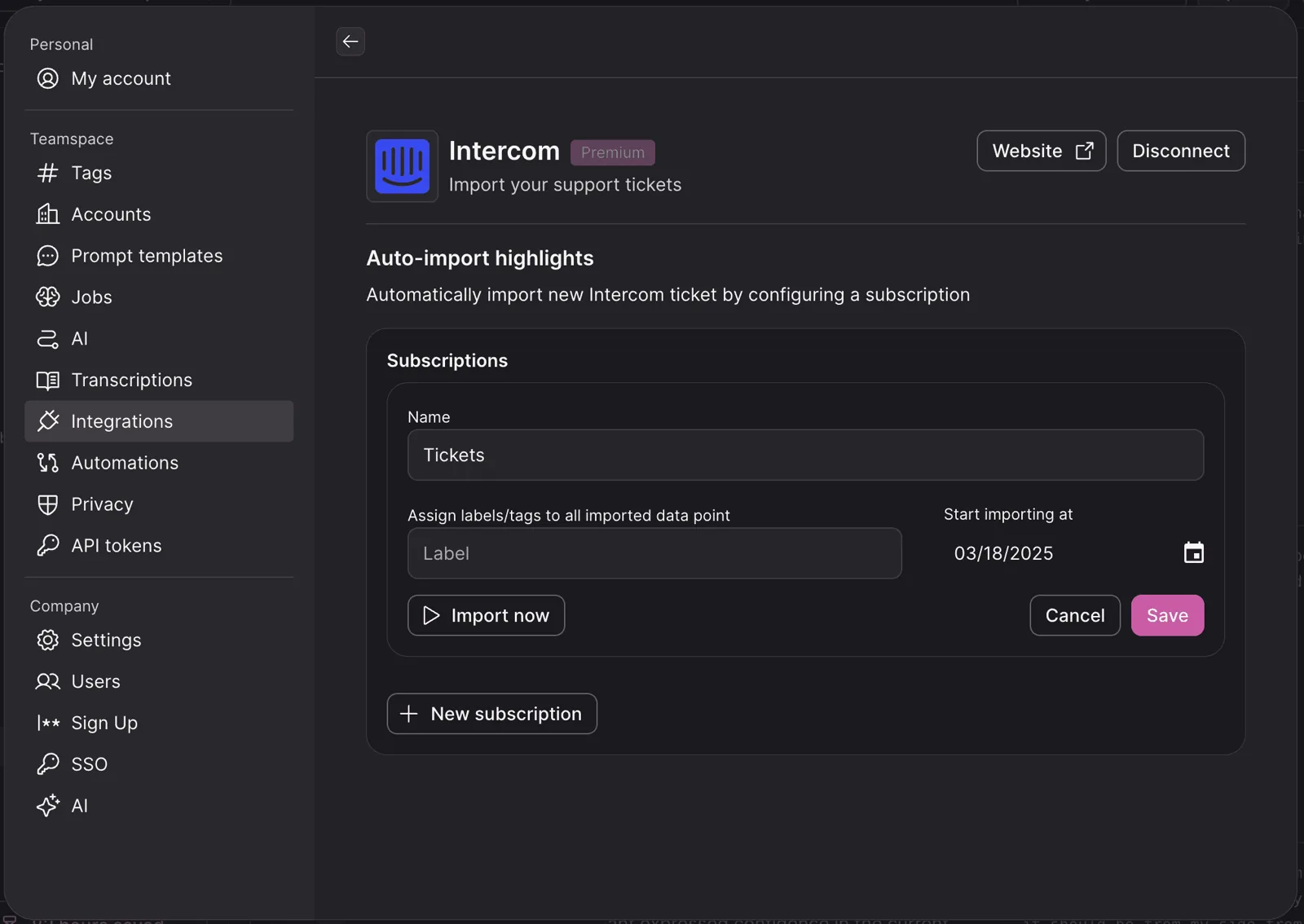Click 'Import your support tickets' text
Image resolution: width=1304 pixels, height=924 pixels.
566,185
